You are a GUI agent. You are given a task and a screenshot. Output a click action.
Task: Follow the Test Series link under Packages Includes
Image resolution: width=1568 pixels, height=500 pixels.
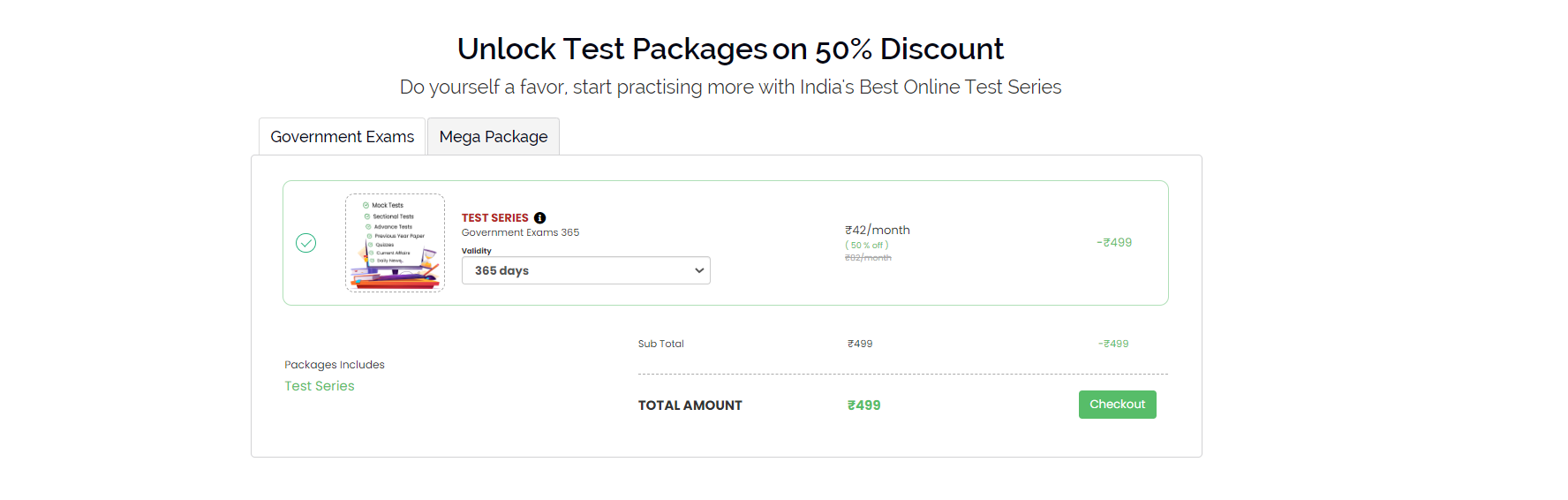click(x=319, y=386)
